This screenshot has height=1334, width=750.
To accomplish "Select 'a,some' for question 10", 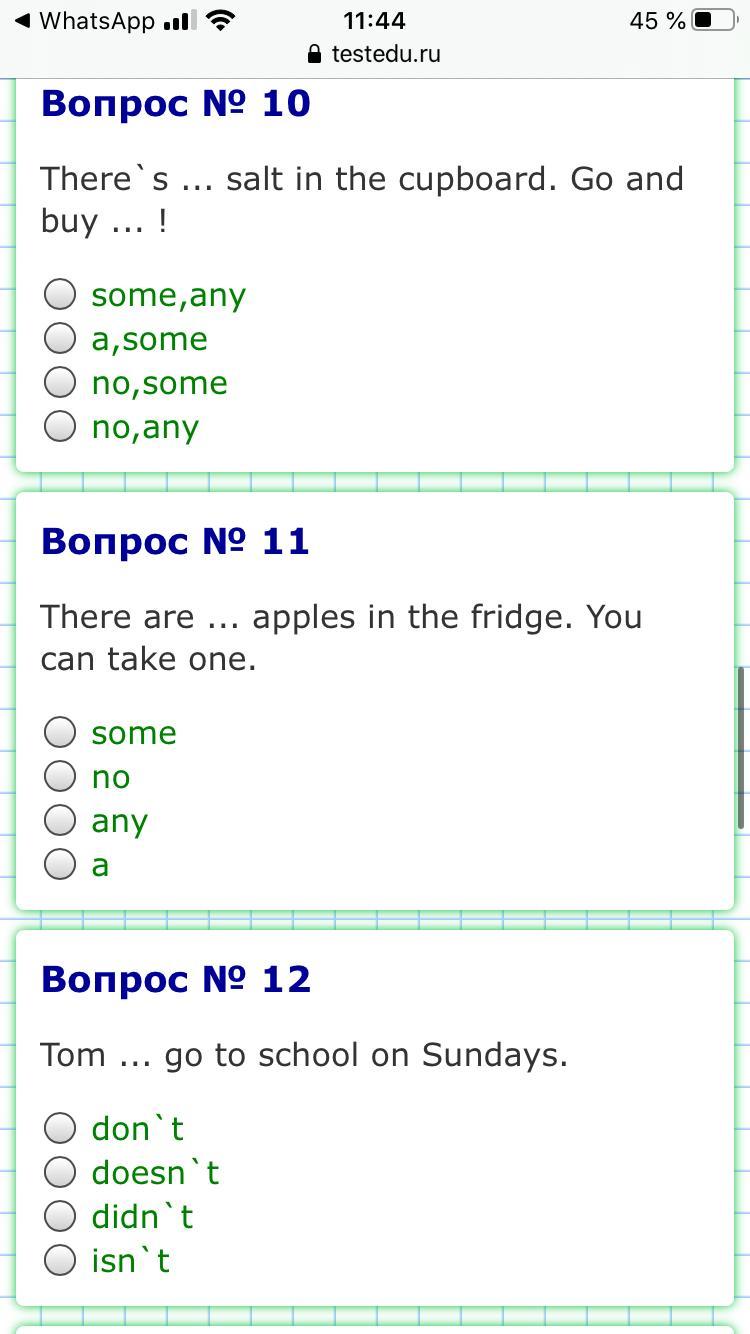I will [x=60, y=338].
